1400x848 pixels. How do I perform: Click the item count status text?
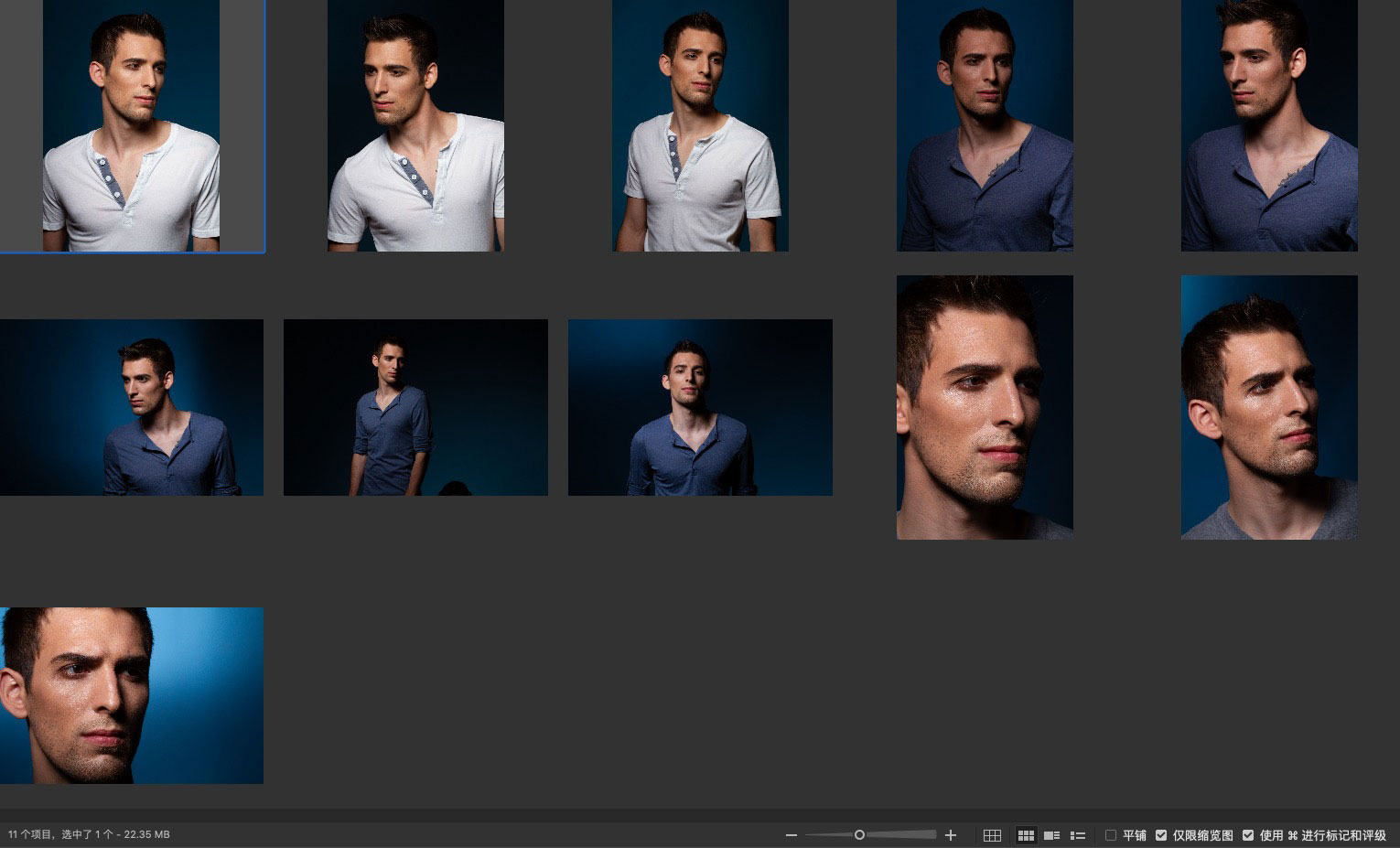tap(89, 834)
